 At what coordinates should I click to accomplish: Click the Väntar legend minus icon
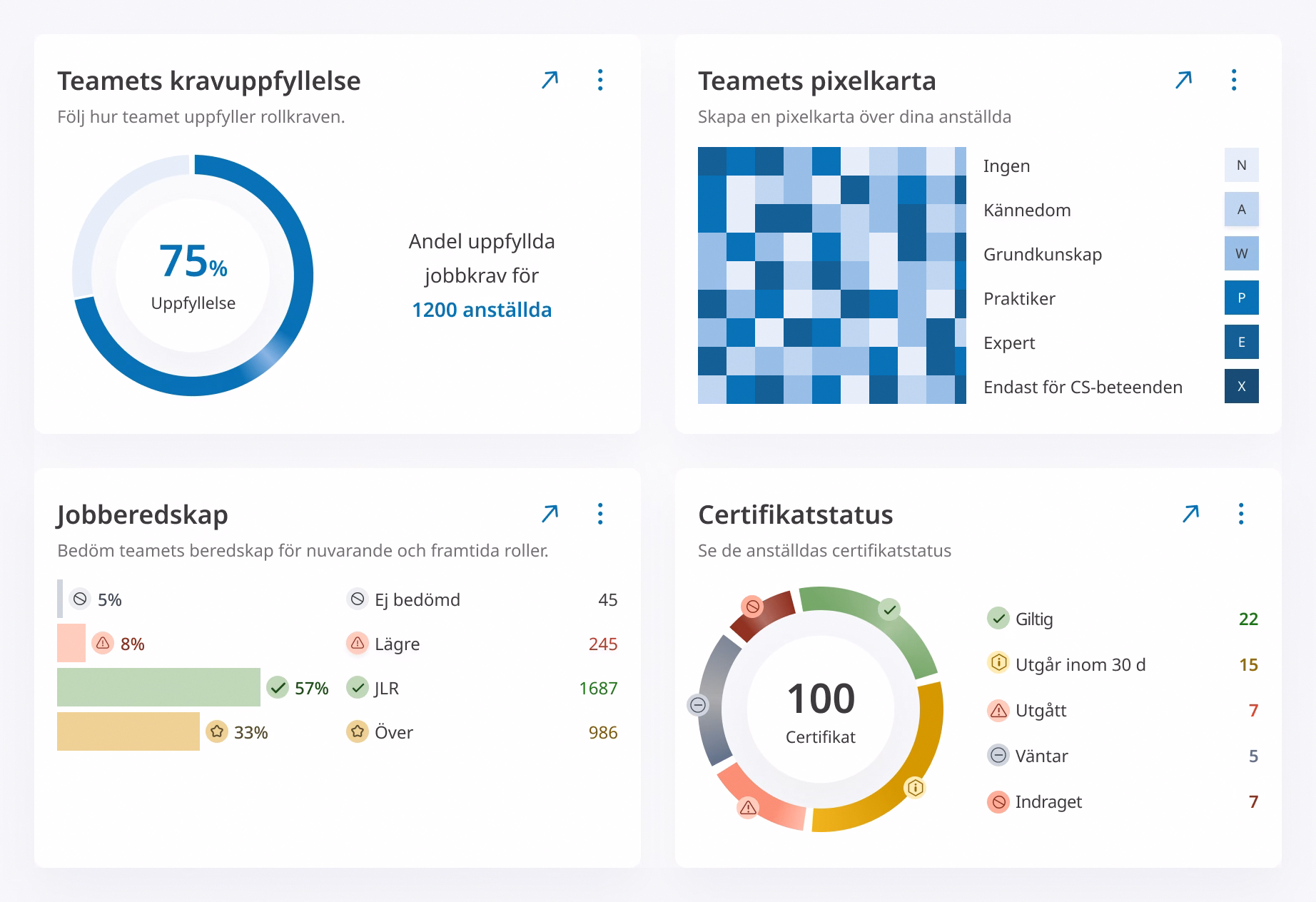click(998, 755)
